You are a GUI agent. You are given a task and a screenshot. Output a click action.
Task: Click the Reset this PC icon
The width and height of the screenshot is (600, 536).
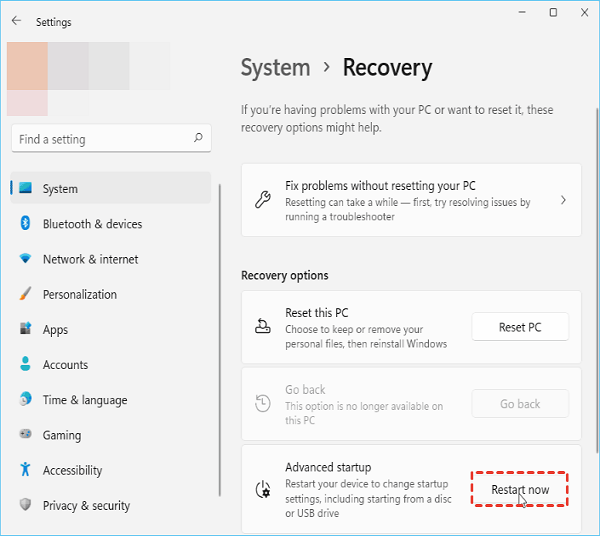click(x=263, y=327)
